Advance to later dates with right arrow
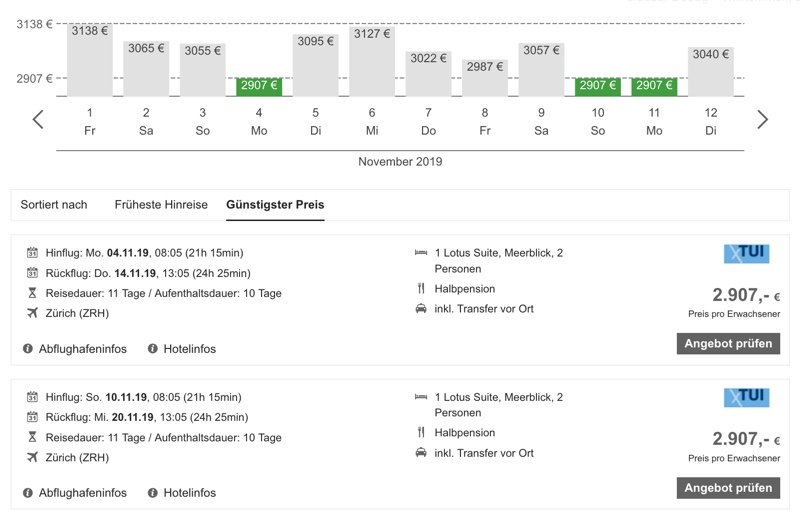Screen dimensions: 800x518 tap(762, 119)
